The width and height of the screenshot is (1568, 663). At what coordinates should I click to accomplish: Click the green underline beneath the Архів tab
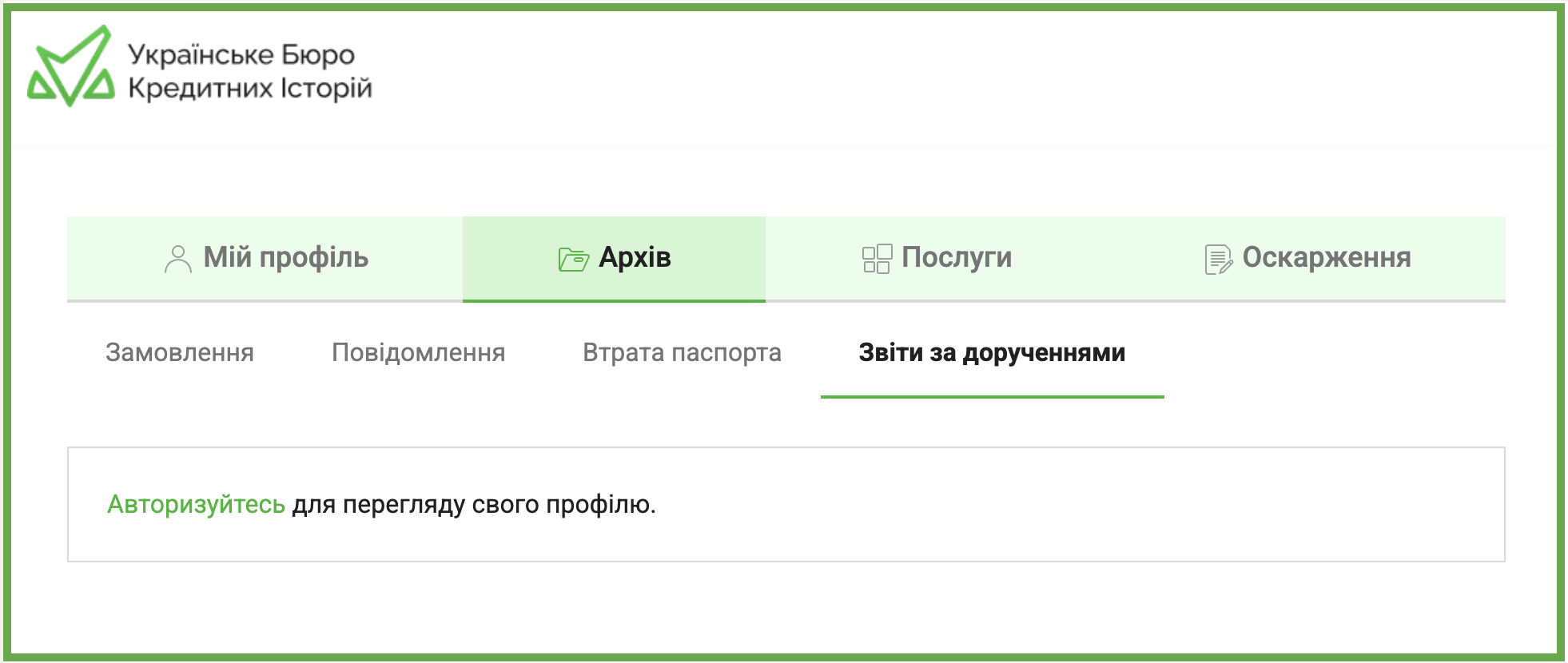click(x=614, y=301)
